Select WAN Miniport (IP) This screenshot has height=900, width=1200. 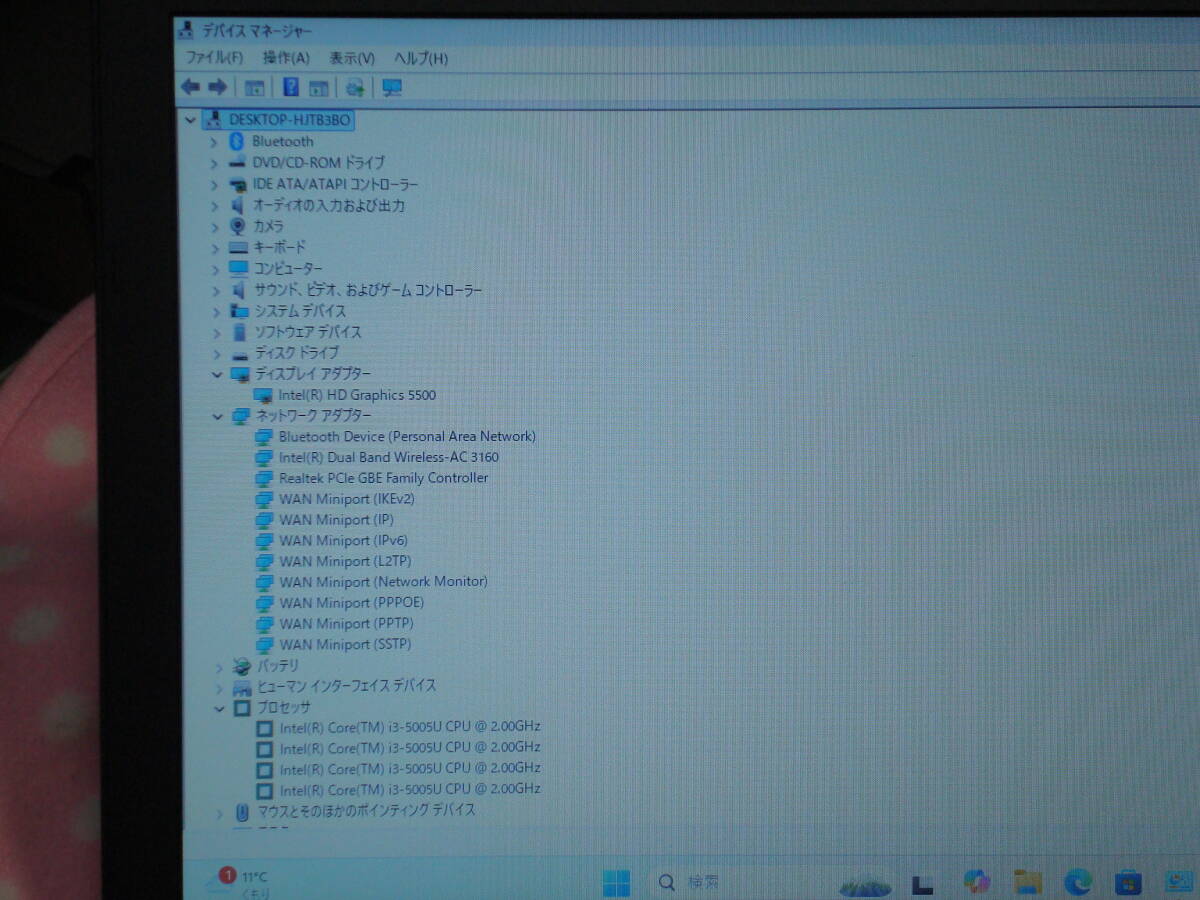[337, 520]
